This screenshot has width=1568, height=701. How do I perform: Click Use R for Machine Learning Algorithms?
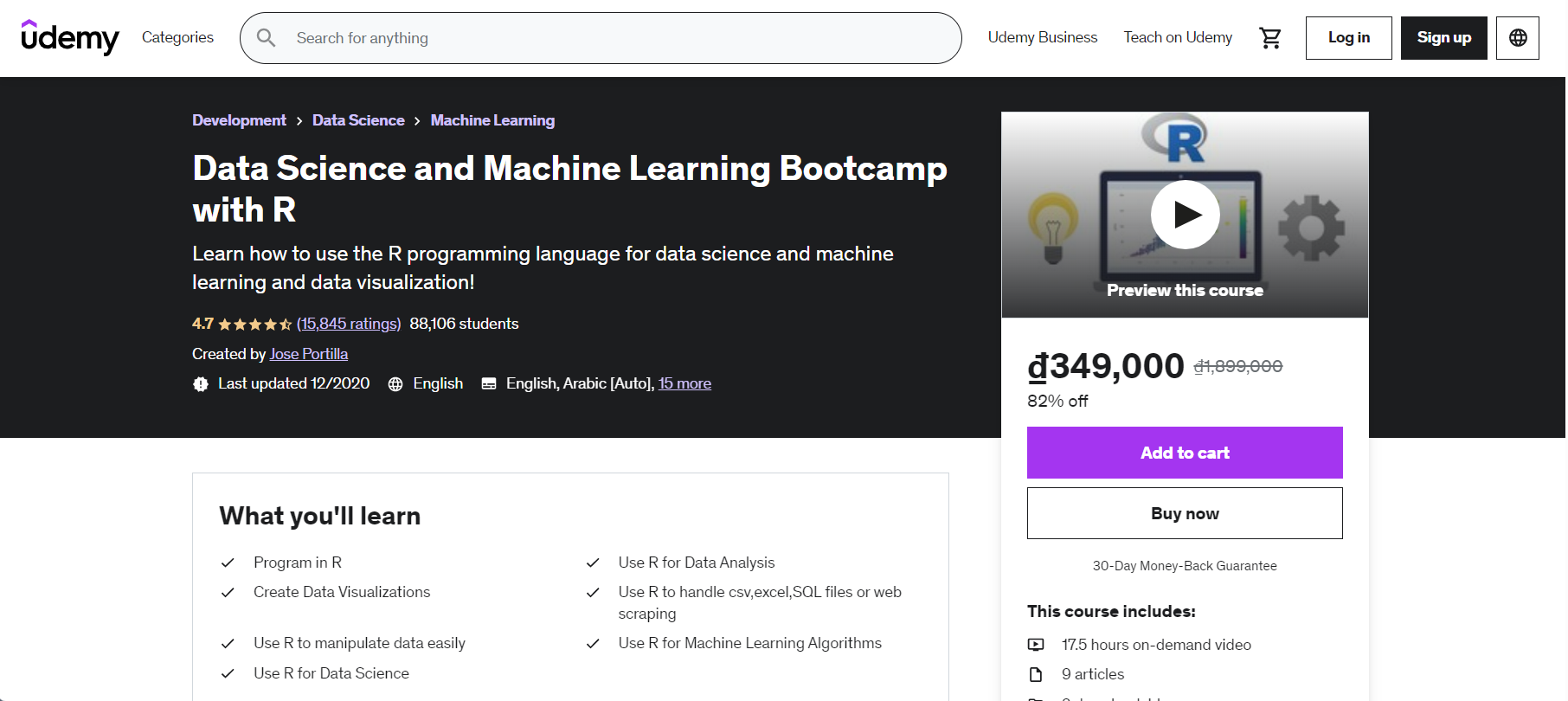pos(749,643)
